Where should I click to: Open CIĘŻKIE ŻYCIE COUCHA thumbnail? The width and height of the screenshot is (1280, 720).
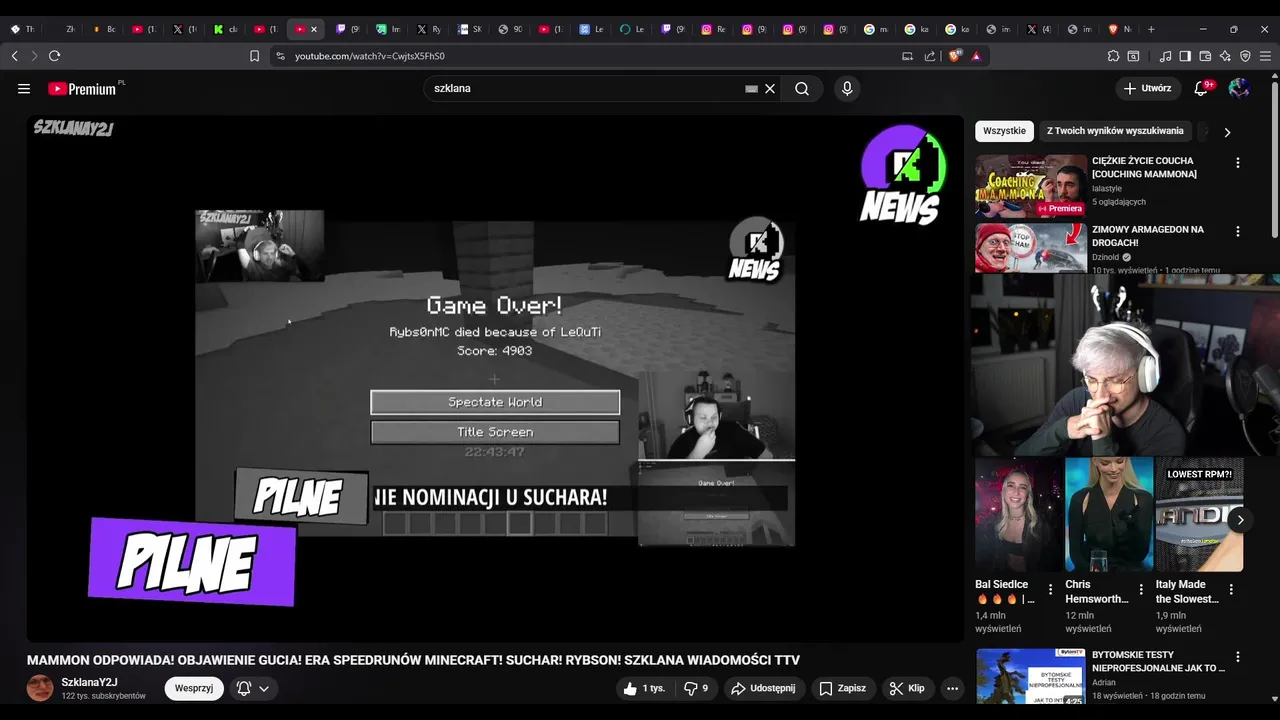click(x=1031, y=185)
